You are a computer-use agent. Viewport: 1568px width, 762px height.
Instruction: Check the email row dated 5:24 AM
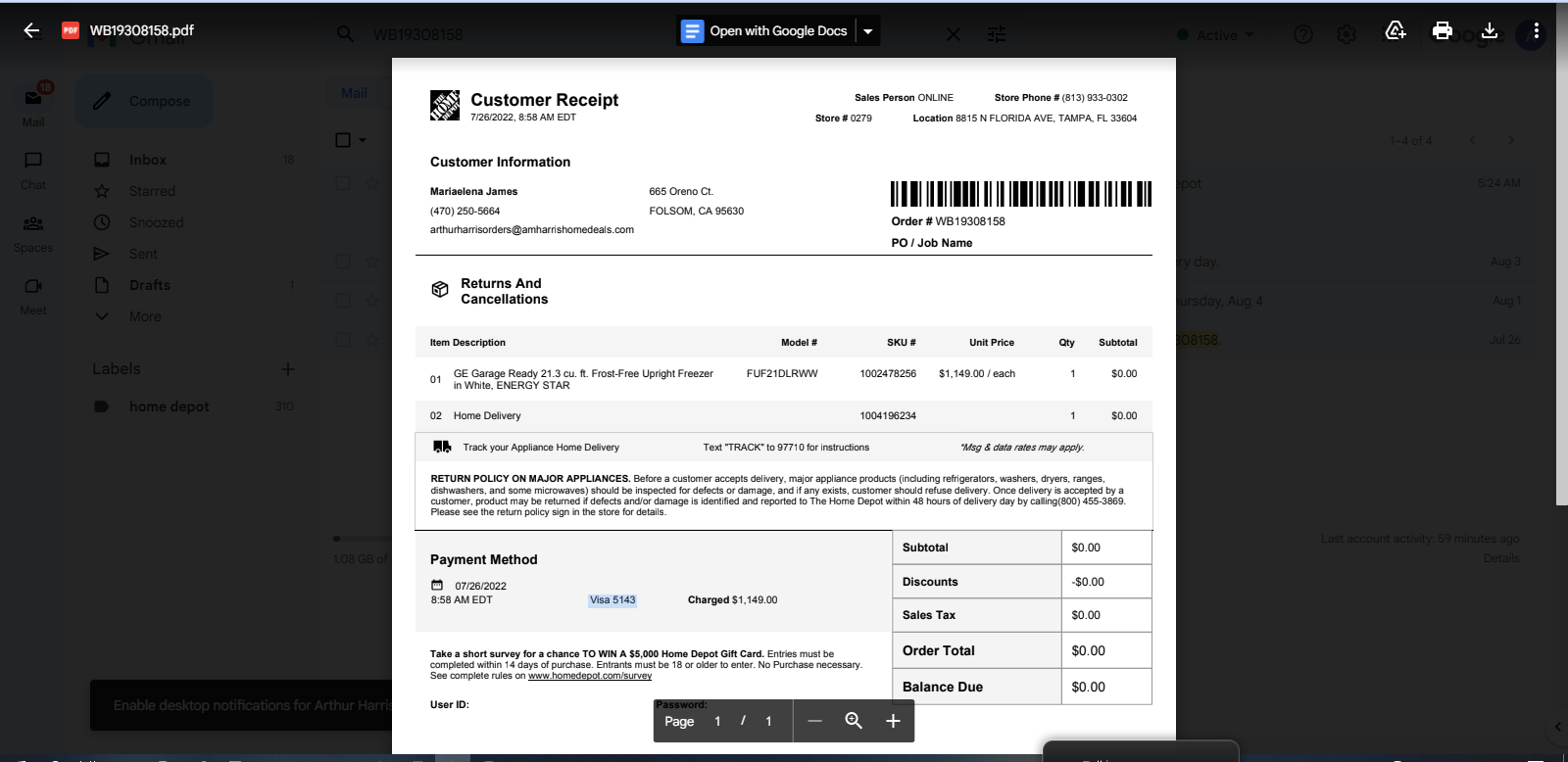[x=343, y=183]
